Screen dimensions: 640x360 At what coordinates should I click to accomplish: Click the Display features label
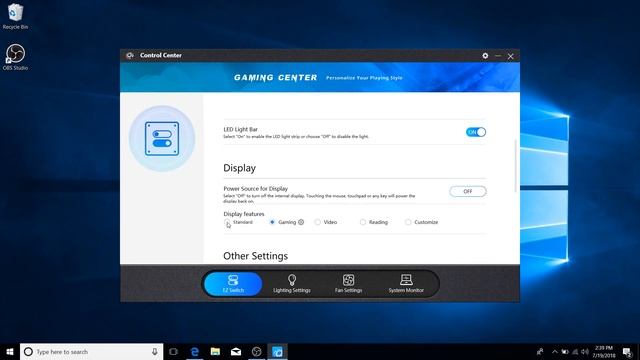244,214
